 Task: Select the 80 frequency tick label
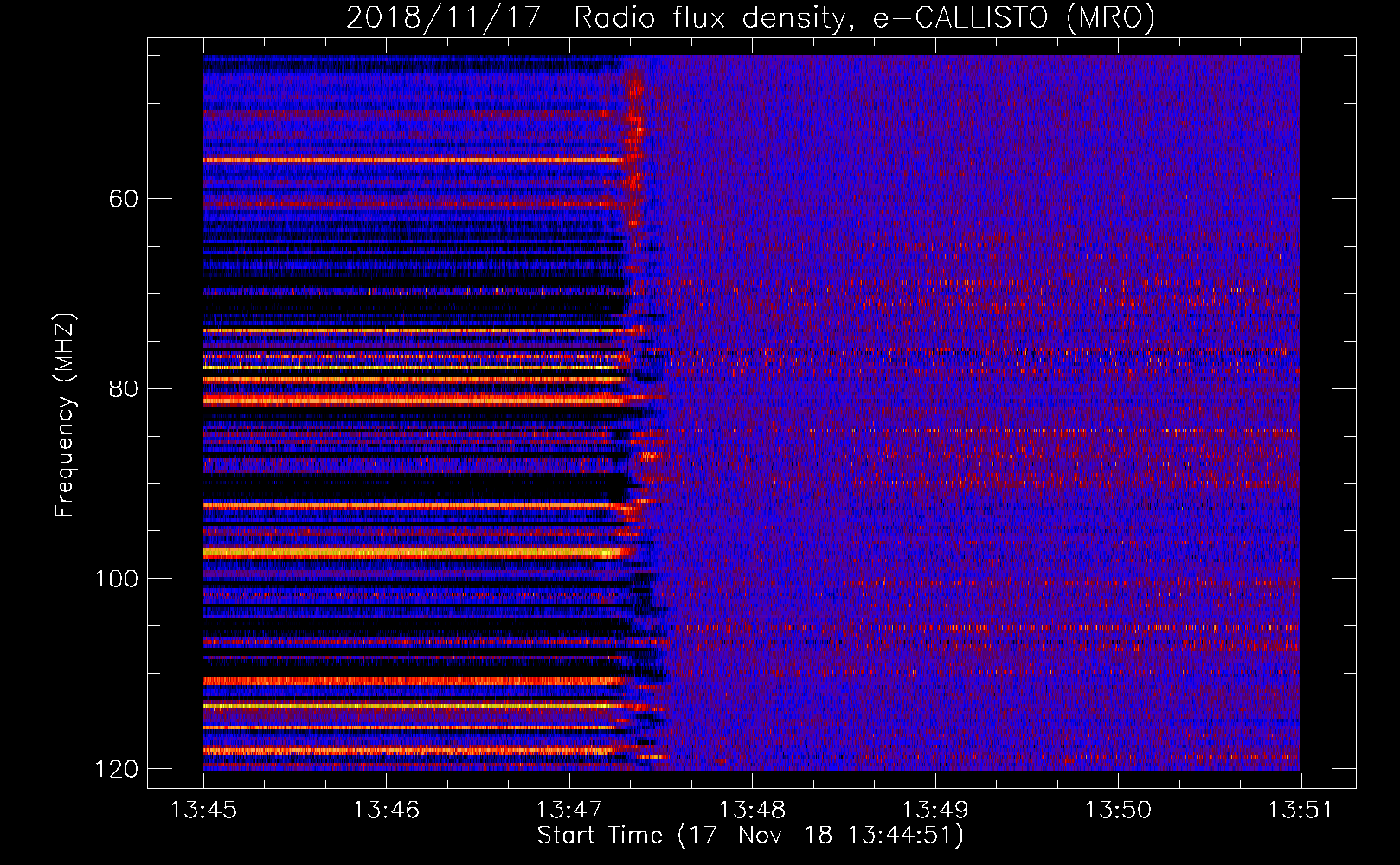123,388
